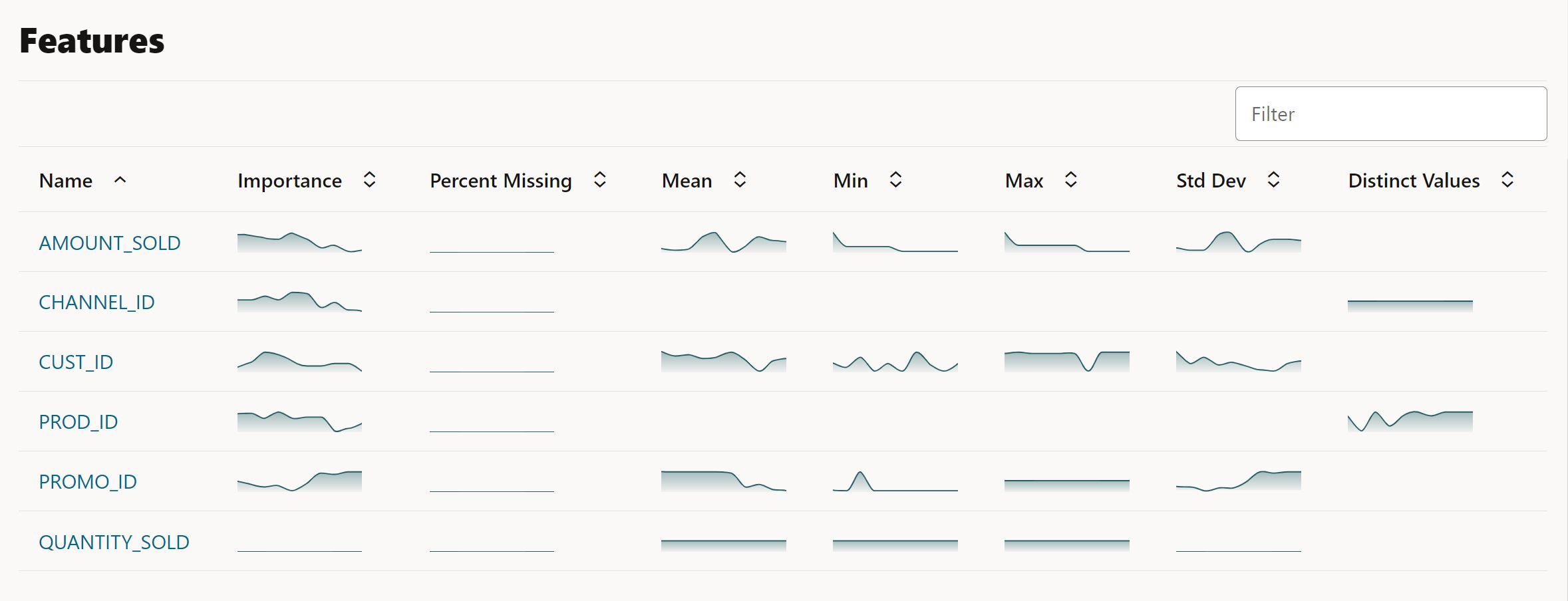Click the PROMO_ID feature name
This screenshot has height=601, width=1568.
88,482
